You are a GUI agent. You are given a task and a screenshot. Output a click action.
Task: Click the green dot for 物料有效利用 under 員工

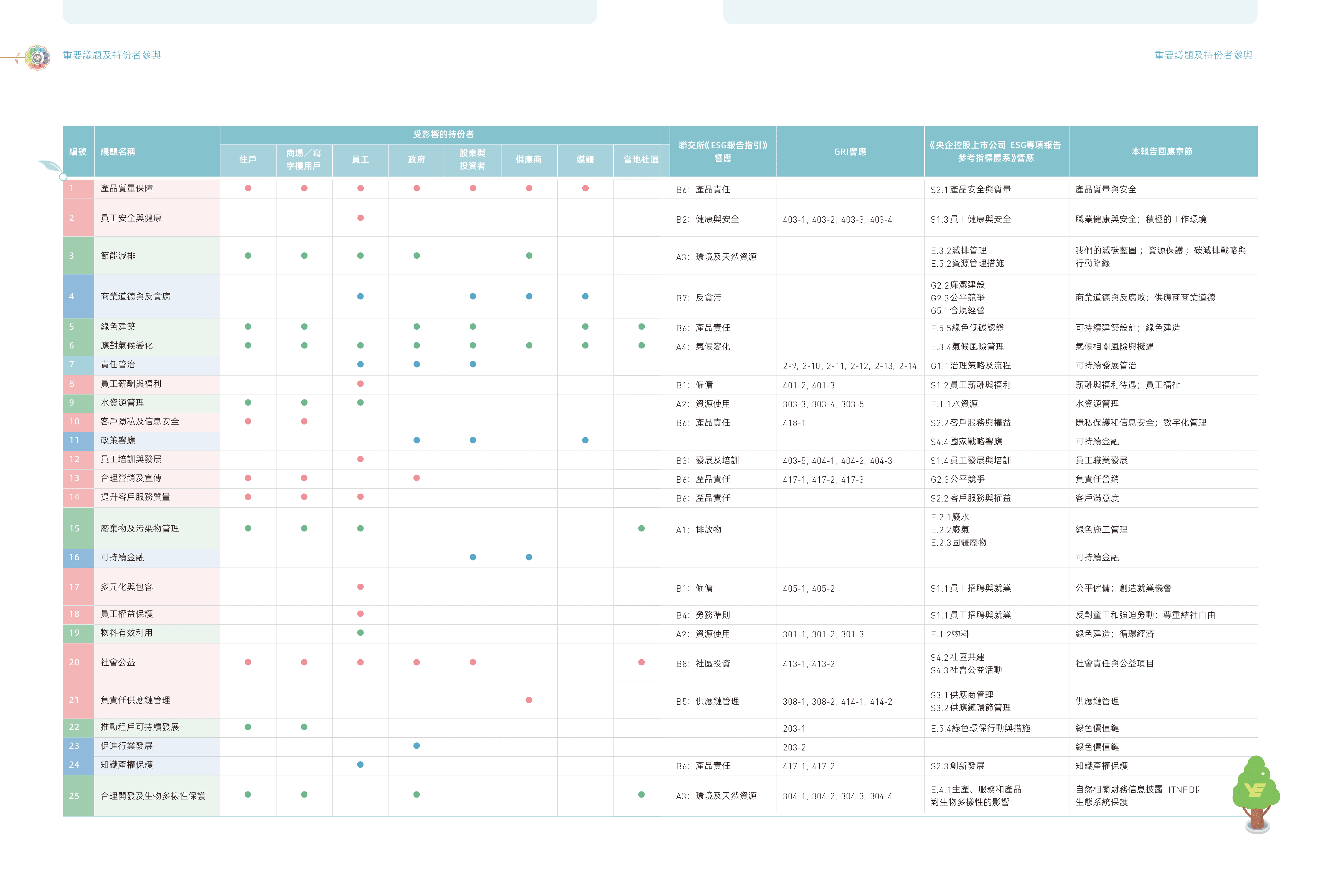pos(360,632)
